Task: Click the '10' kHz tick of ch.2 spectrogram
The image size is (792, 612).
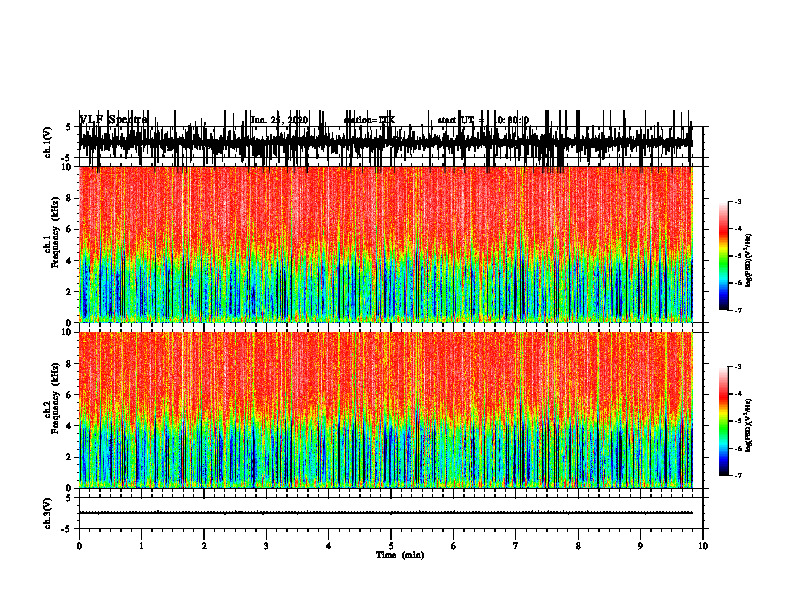Action: 67,332
